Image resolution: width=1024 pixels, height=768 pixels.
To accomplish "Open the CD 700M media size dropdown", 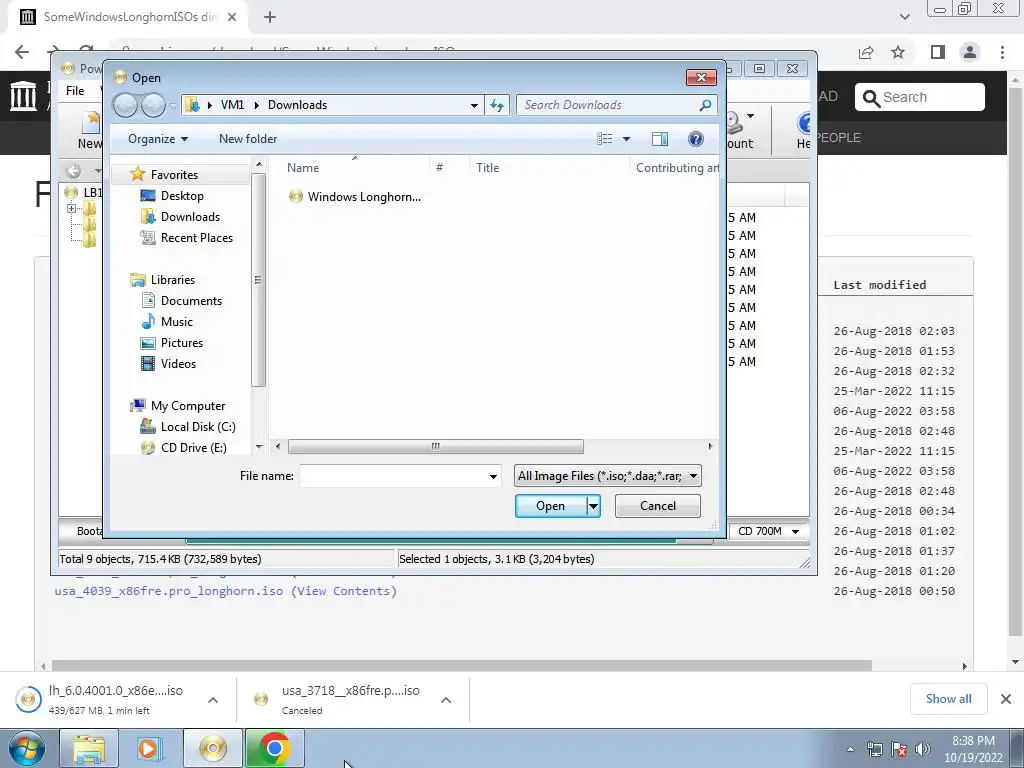I will tap(768, 531).
